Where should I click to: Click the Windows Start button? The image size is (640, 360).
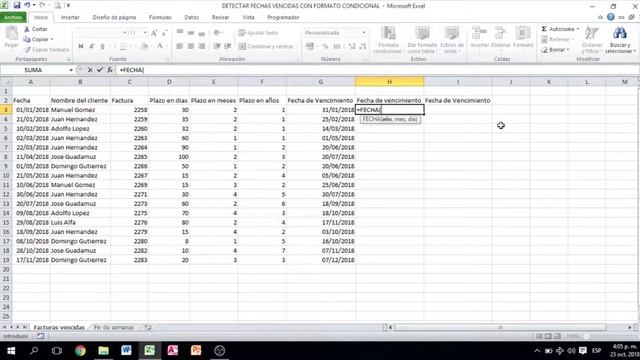coord(11,351)
